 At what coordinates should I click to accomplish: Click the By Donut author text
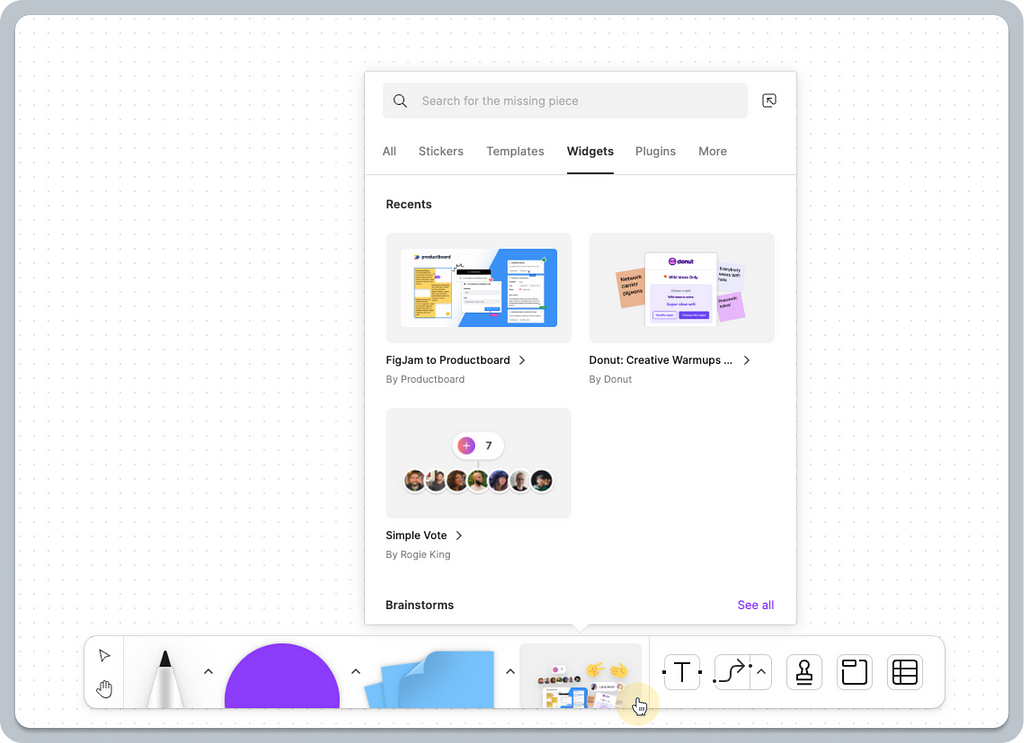[x=611, y=379]
